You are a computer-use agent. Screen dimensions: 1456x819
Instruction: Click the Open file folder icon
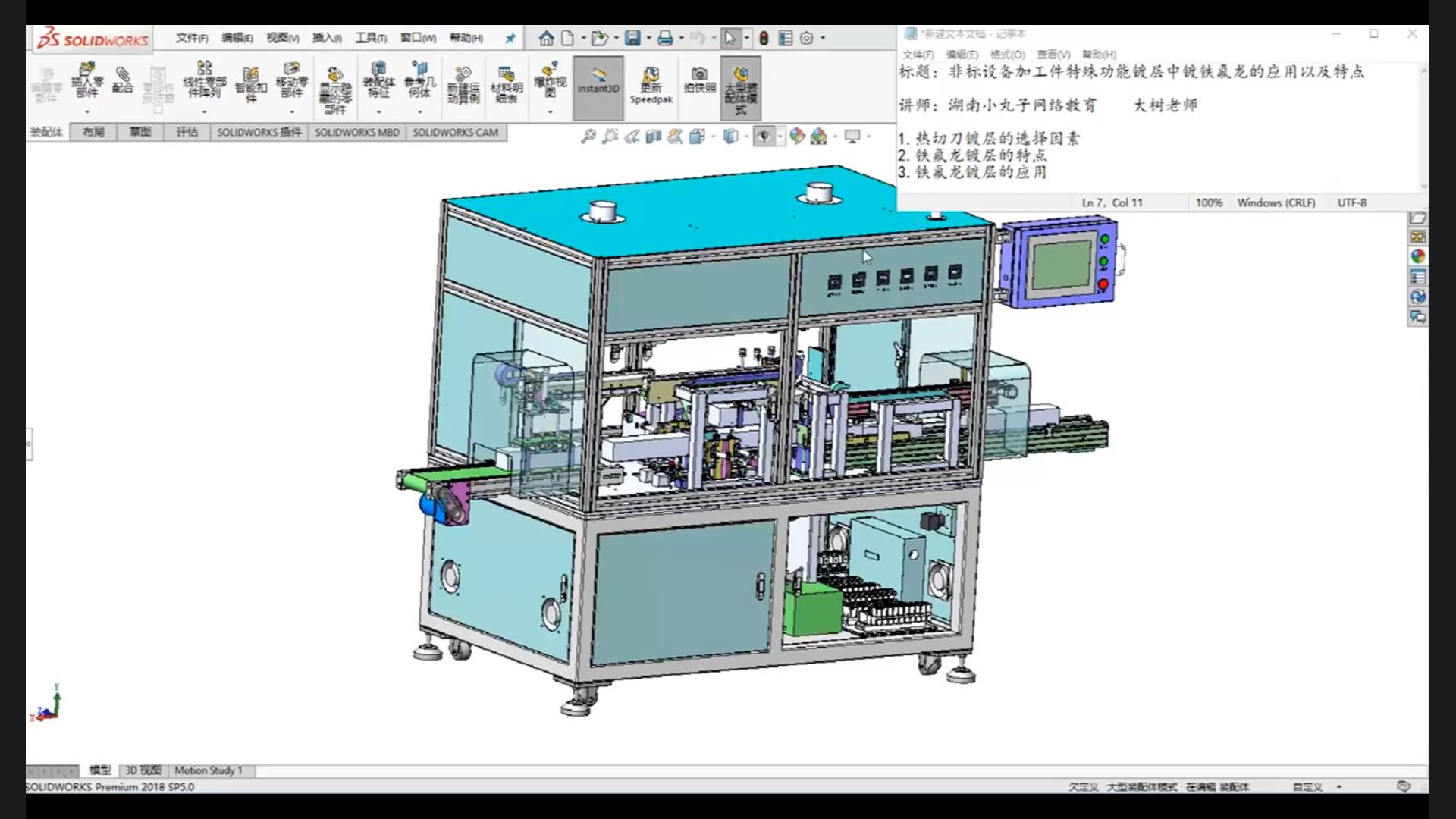click(599, 38)
